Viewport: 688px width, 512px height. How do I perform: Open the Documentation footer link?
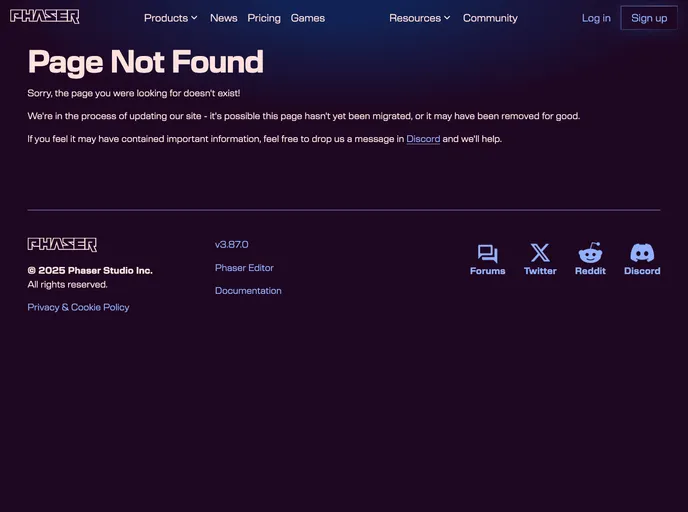(x=248, y=290)
